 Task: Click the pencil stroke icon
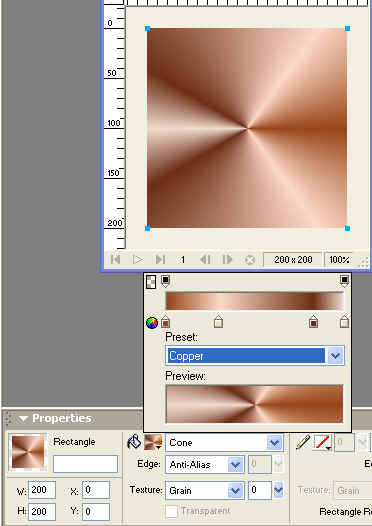tap(303, 442)
